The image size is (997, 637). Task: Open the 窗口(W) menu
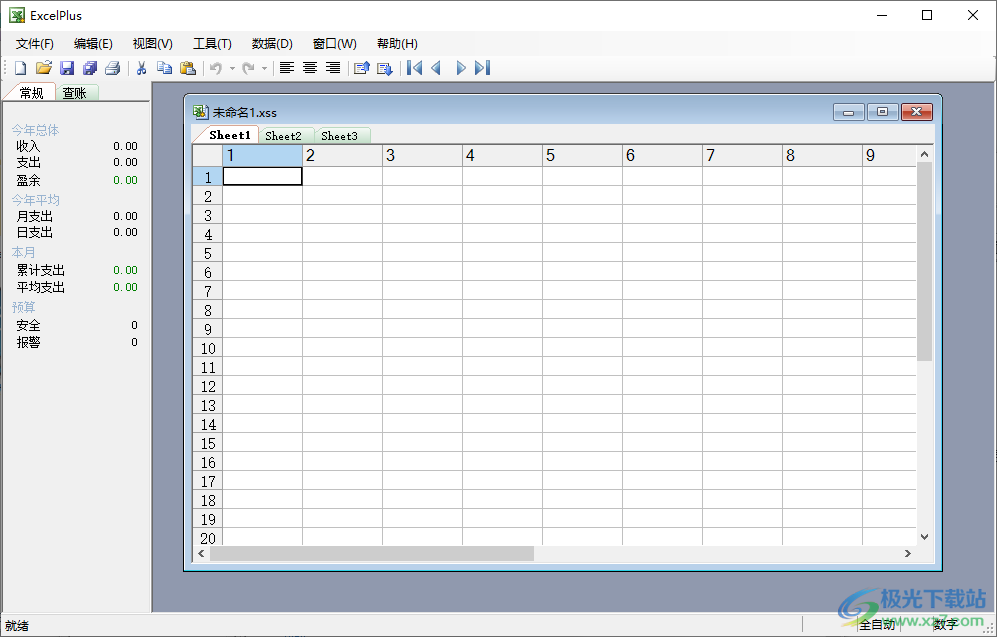click(334, 44)
